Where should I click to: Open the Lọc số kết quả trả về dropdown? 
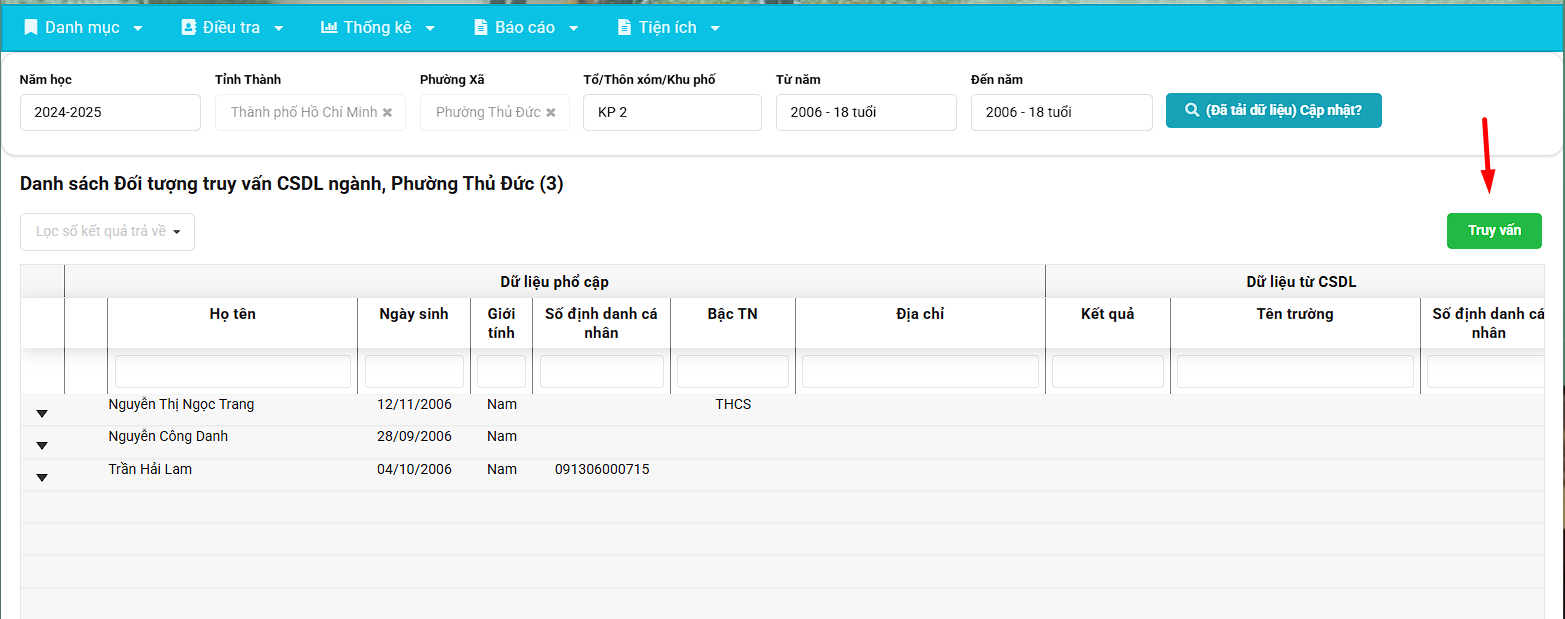[x=107, y=232]
